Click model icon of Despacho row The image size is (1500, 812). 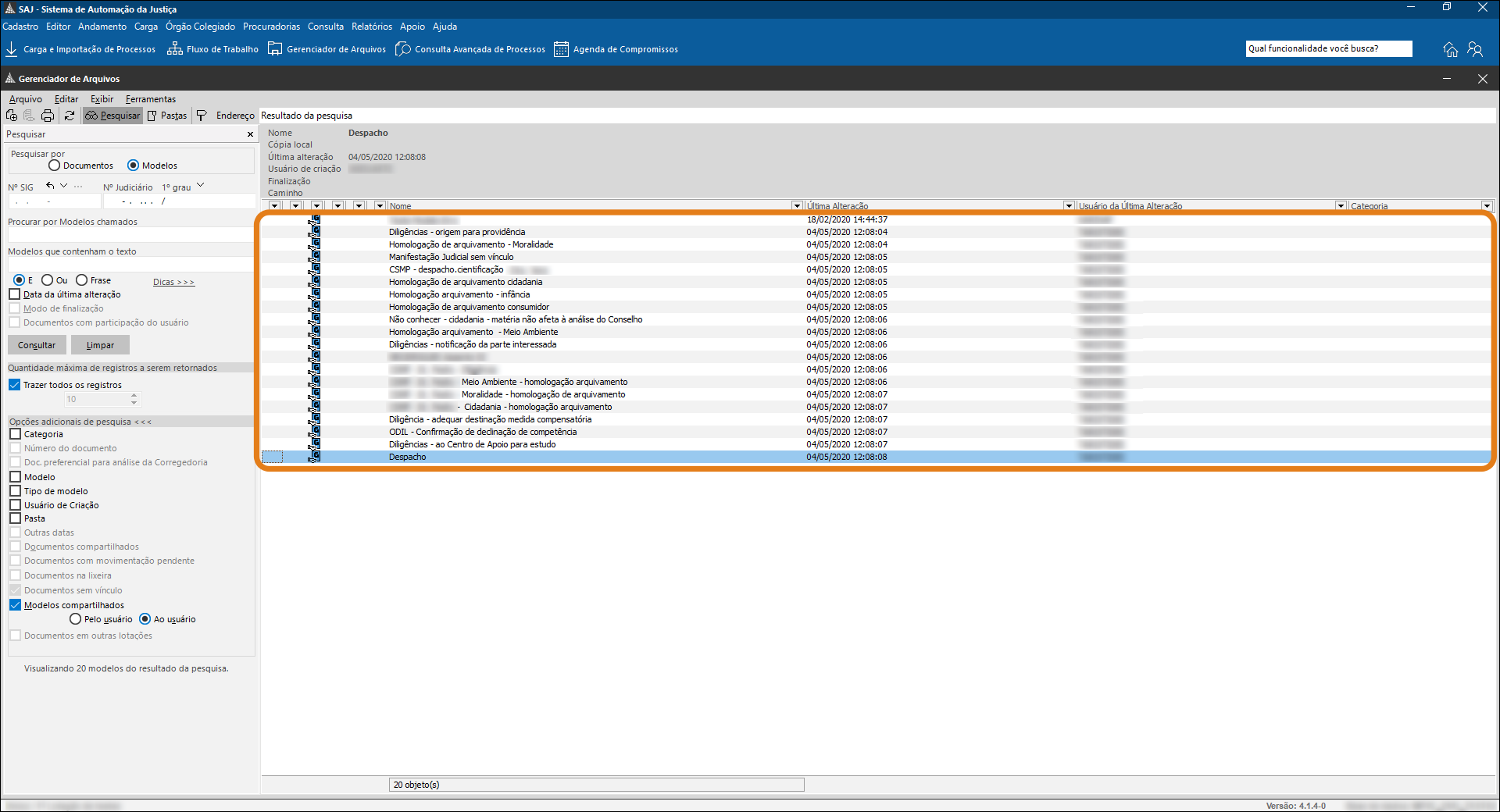point(314,457)
